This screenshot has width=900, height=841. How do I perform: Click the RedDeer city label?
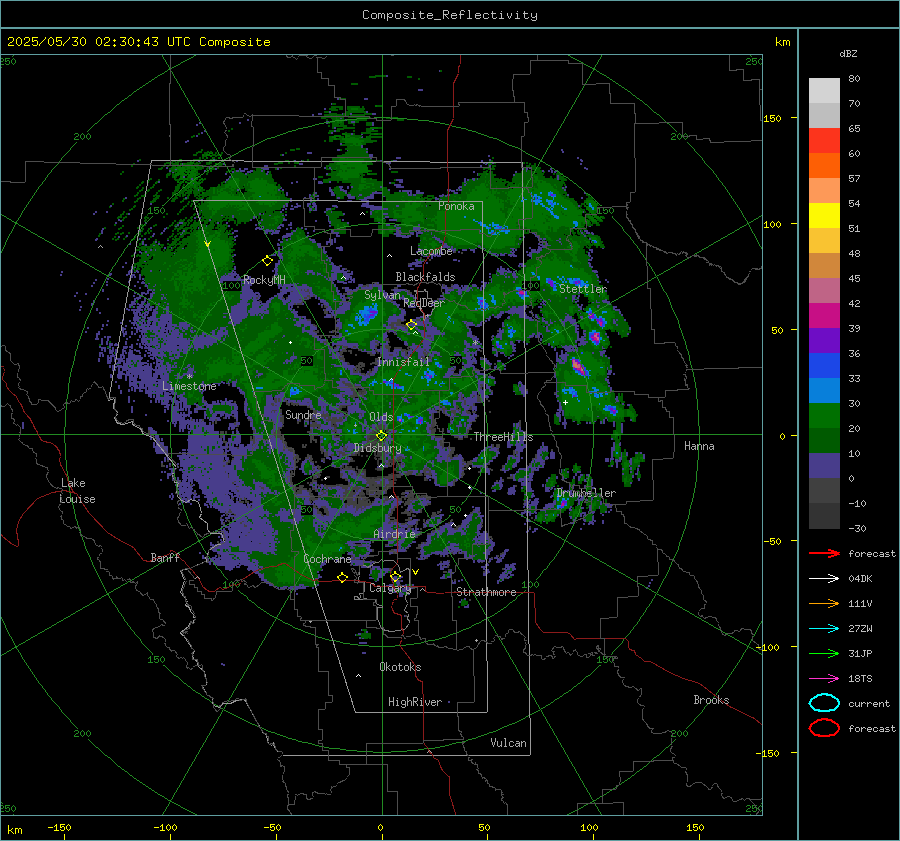tap(424, 303)
